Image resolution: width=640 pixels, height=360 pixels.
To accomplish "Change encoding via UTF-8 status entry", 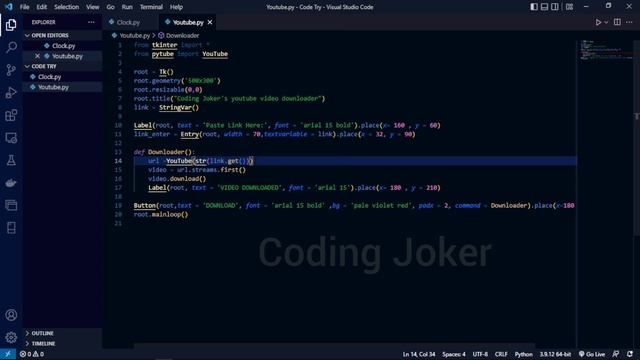I will 480,354.
